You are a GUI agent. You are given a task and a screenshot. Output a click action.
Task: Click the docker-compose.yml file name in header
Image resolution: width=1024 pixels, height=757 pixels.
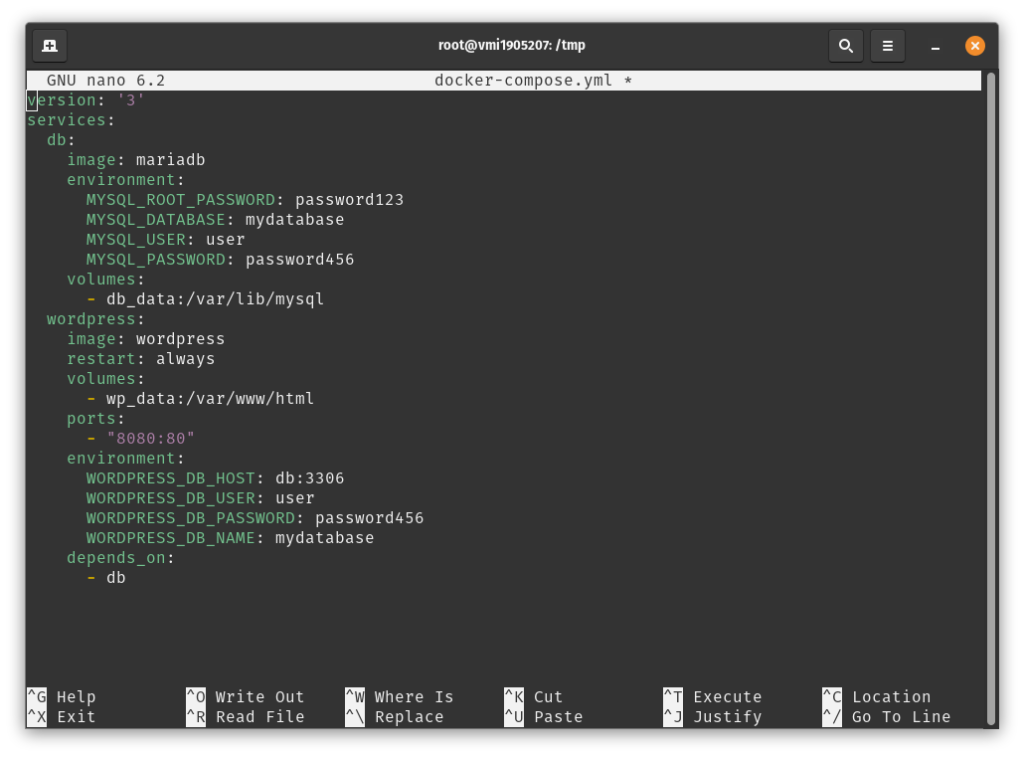523,80
